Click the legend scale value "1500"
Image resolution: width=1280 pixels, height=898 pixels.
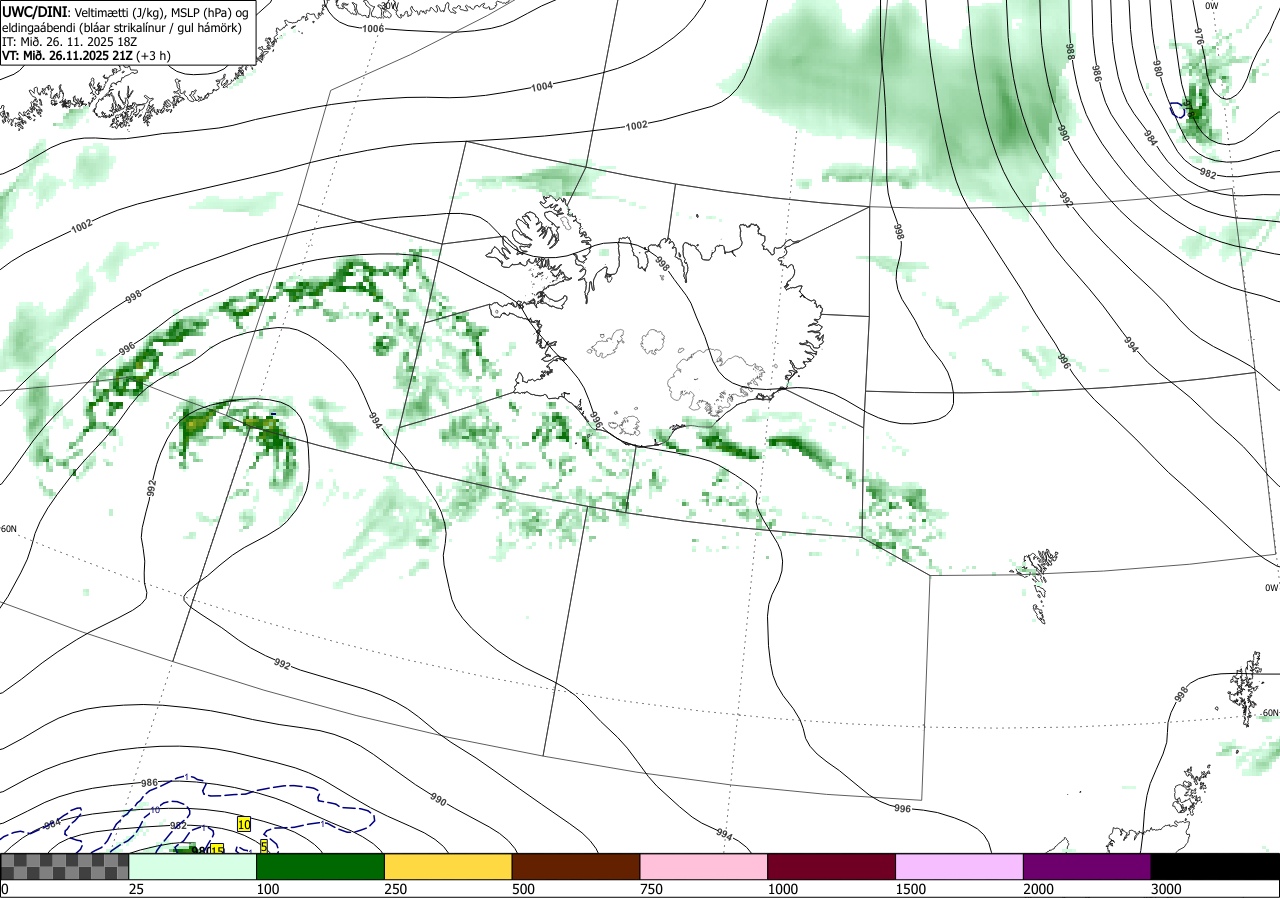[x=911, y=889]
